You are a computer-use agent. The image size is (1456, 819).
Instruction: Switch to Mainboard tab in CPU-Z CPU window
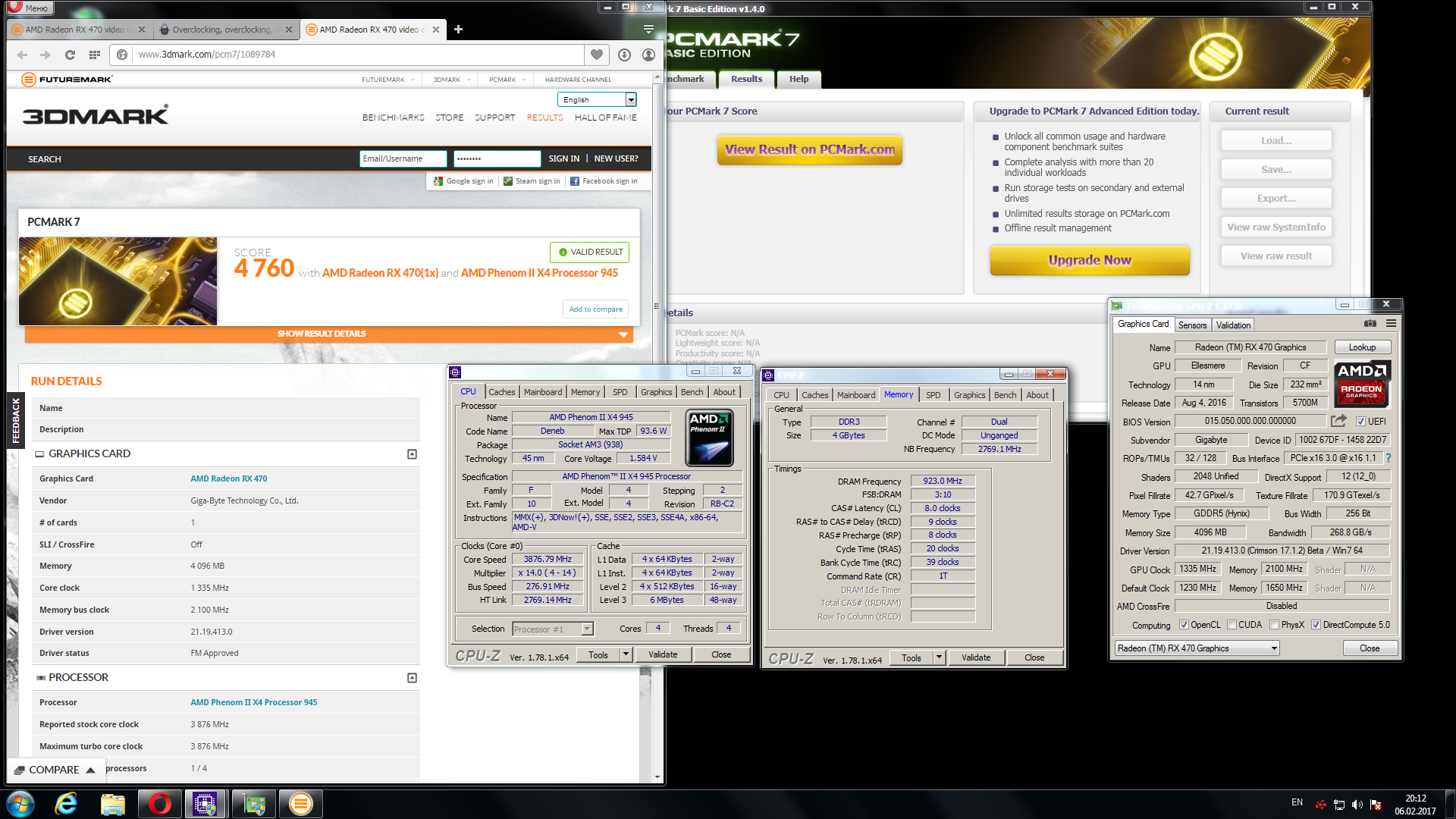pos(543,392)
